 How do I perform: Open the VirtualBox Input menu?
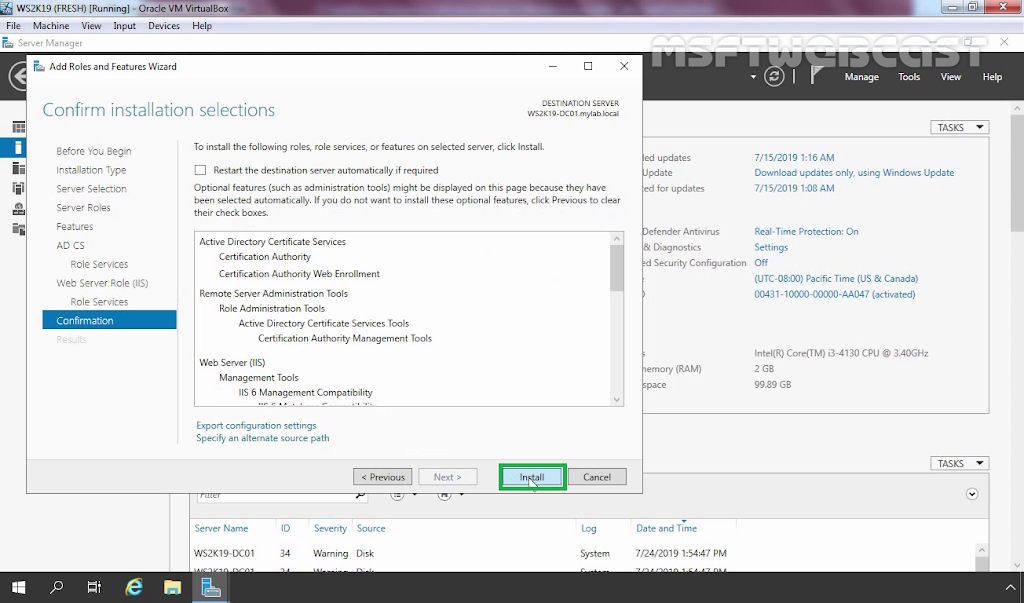point(124,25)
